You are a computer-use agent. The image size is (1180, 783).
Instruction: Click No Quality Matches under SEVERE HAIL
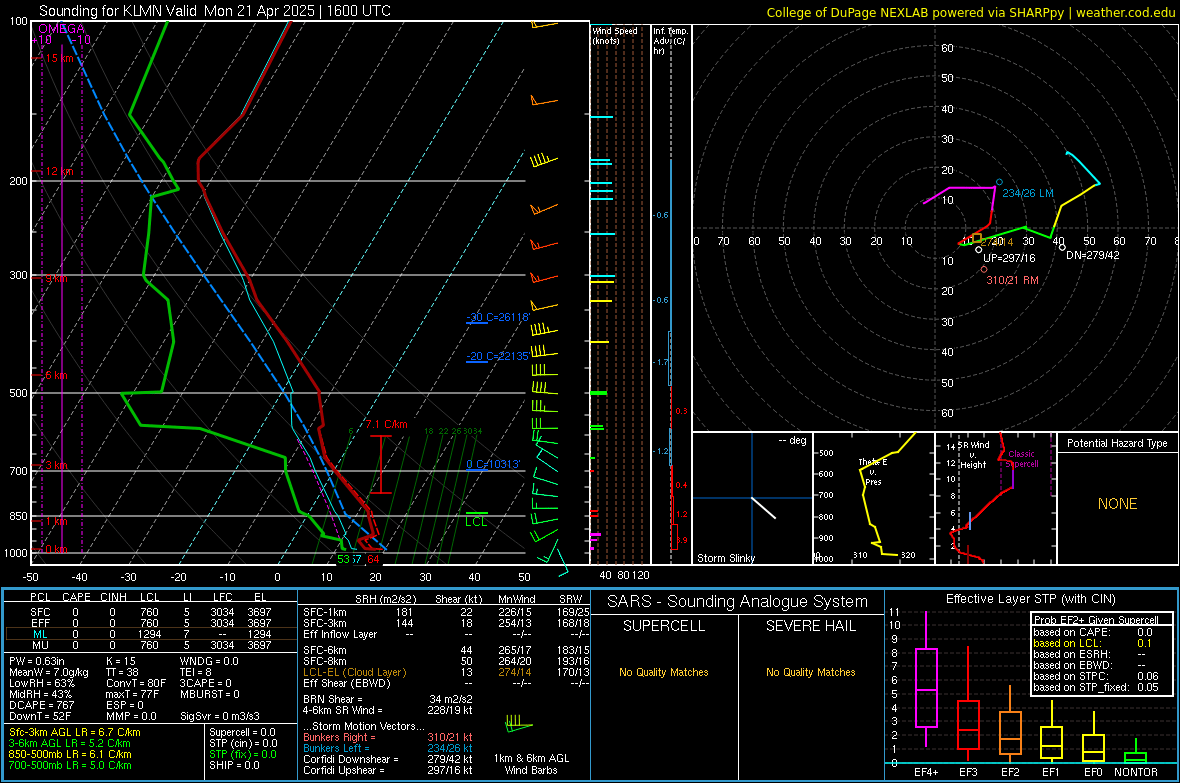pyautogui.click(x=810, y=672)
